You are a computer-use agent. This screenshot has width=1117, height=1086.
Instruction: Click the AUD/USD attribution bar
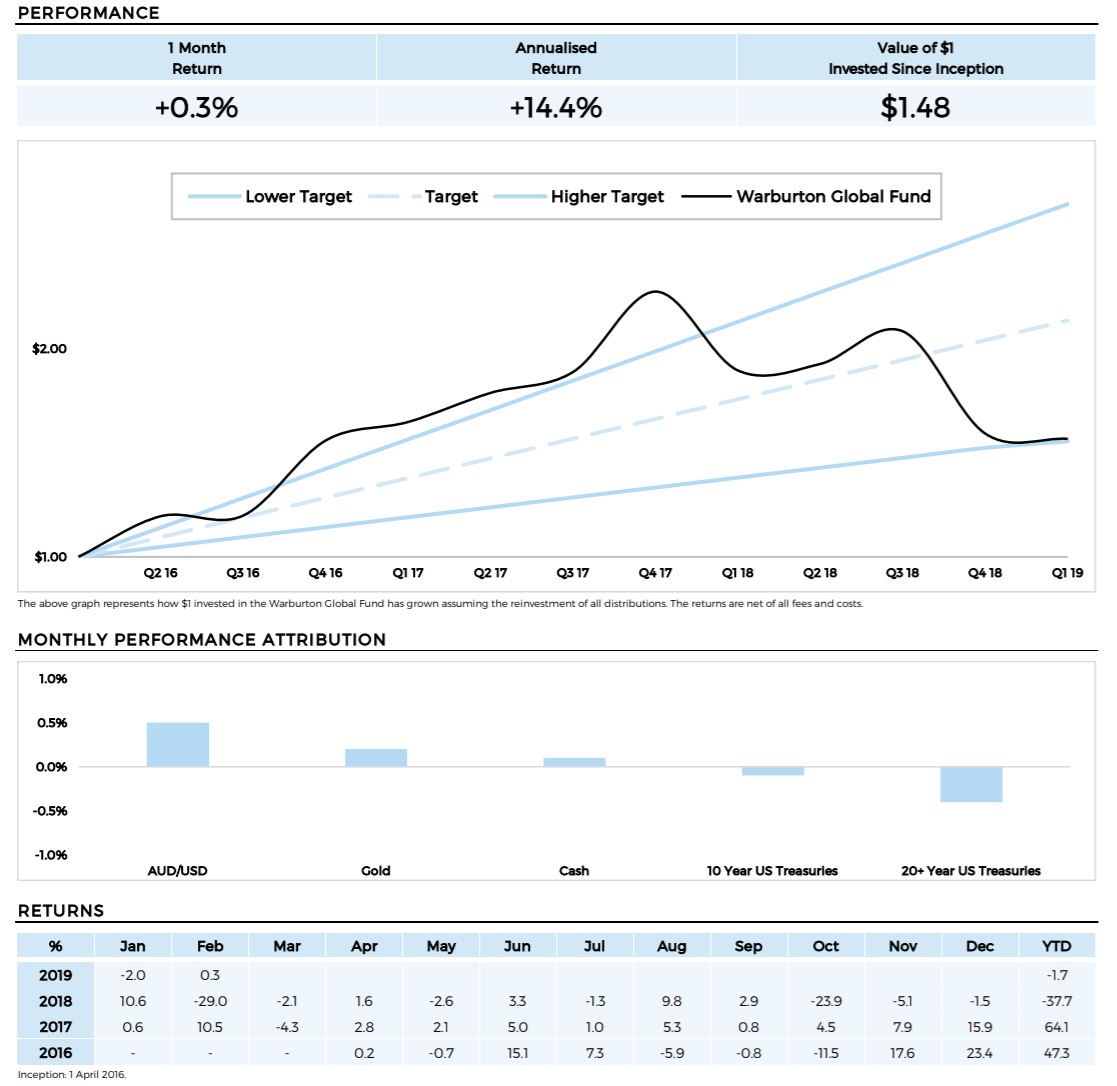coord(178,745)
